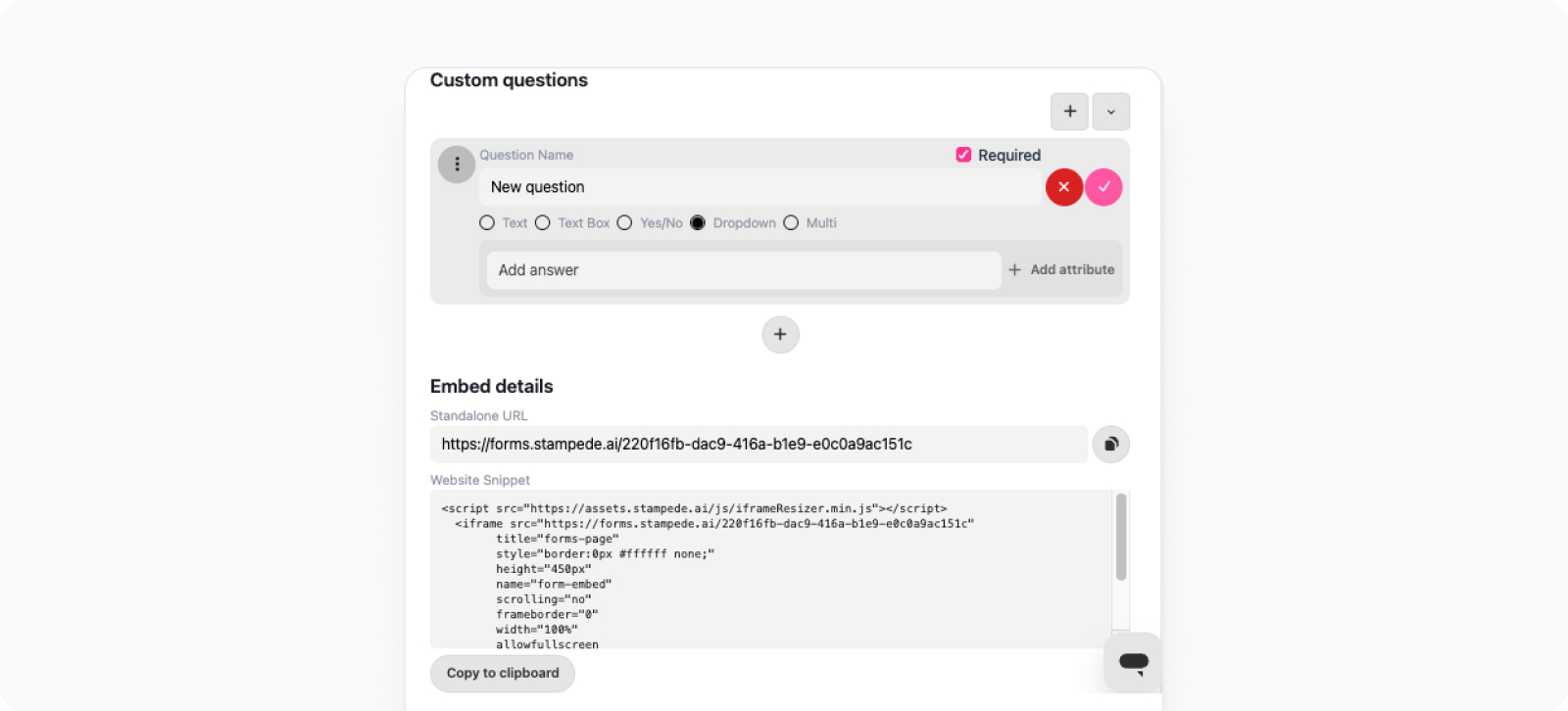Open the three-dot drag handle menu
1568x711 pixels.
pos(457,165)
